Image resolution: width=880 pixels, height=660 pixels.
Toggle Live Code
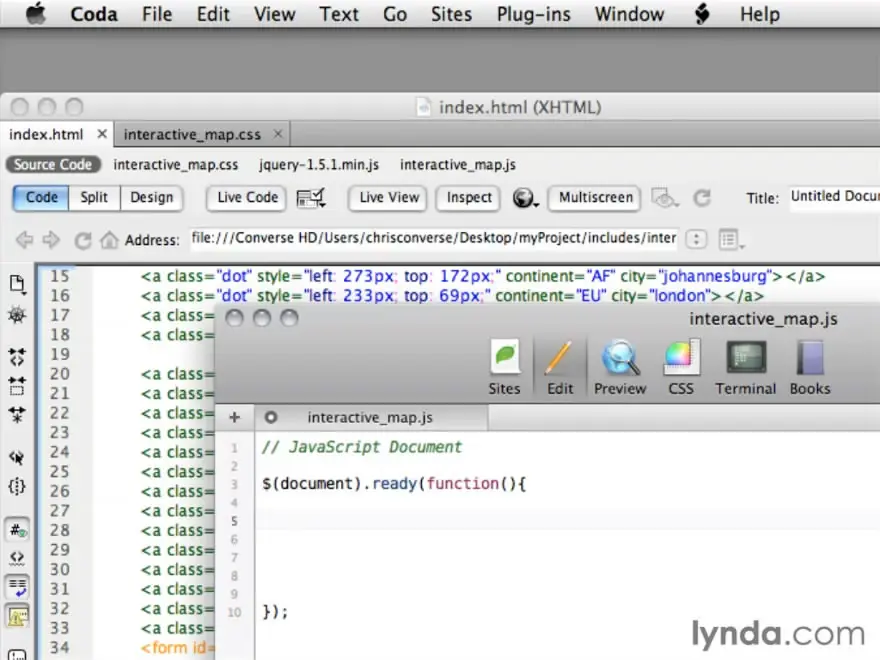(x=248, y=198)
